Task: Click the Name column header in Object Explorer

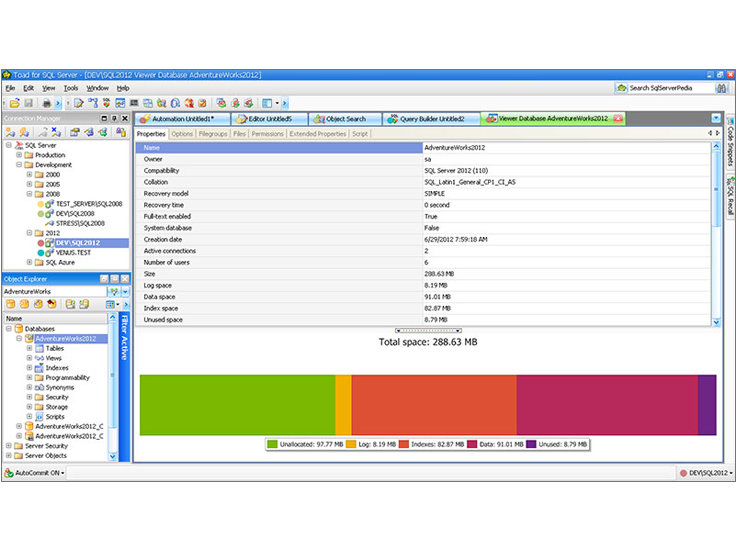Action: coord(55,318)
